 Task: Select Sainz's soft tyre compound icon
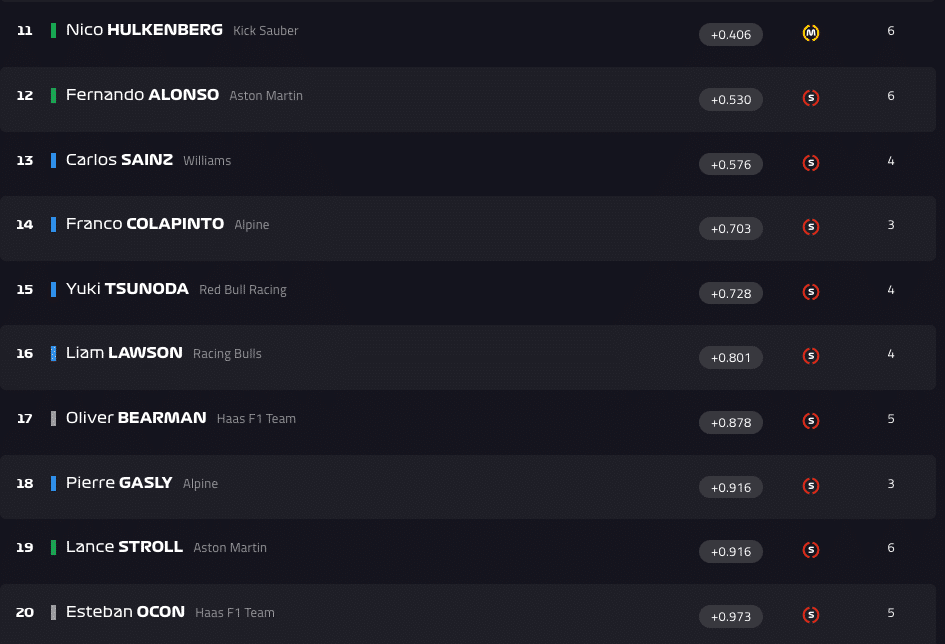coord(811,163)
